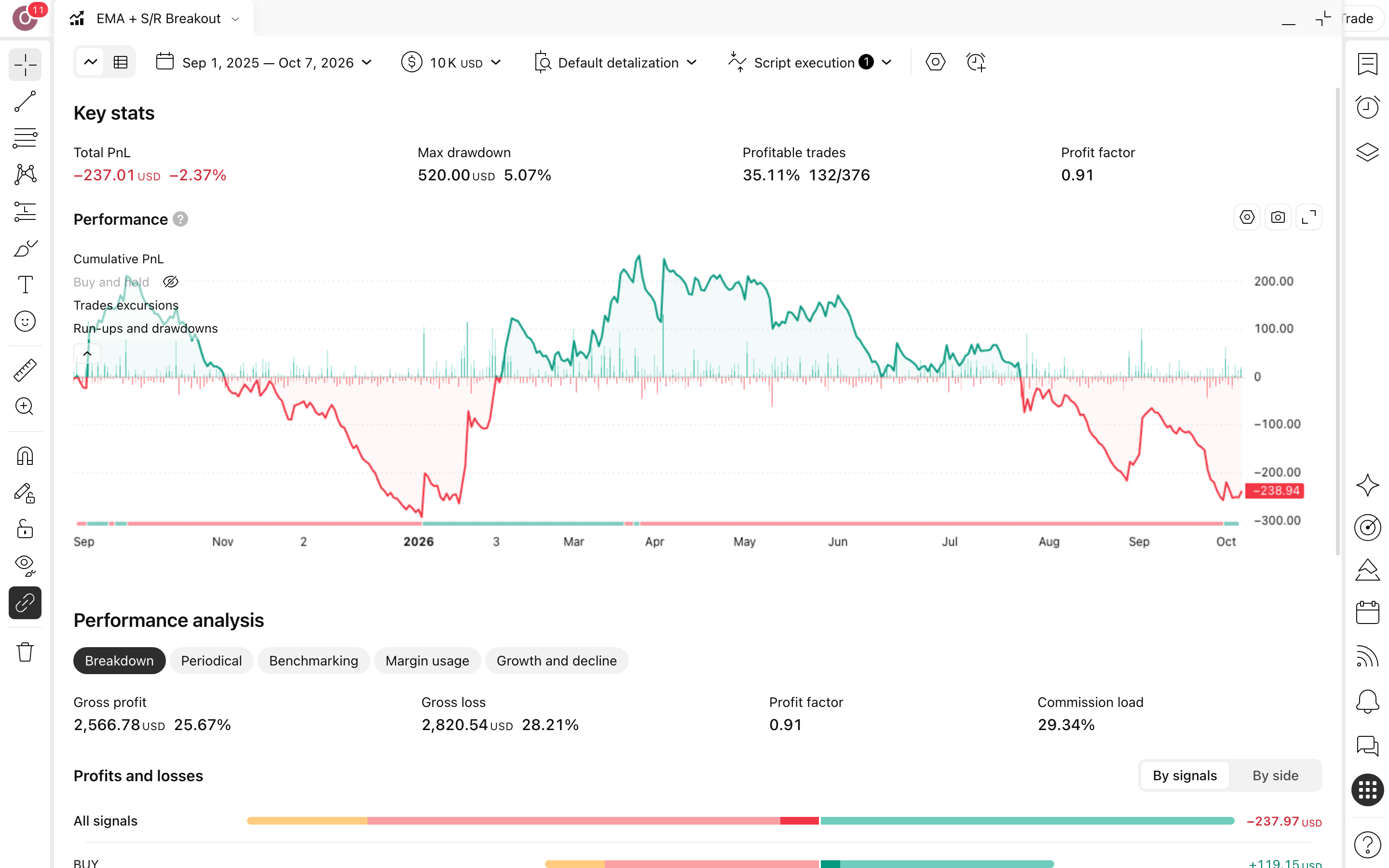Expand the 10K USD capital dropdown
This screenshot has height=868, width=1389.
(452, 63)
